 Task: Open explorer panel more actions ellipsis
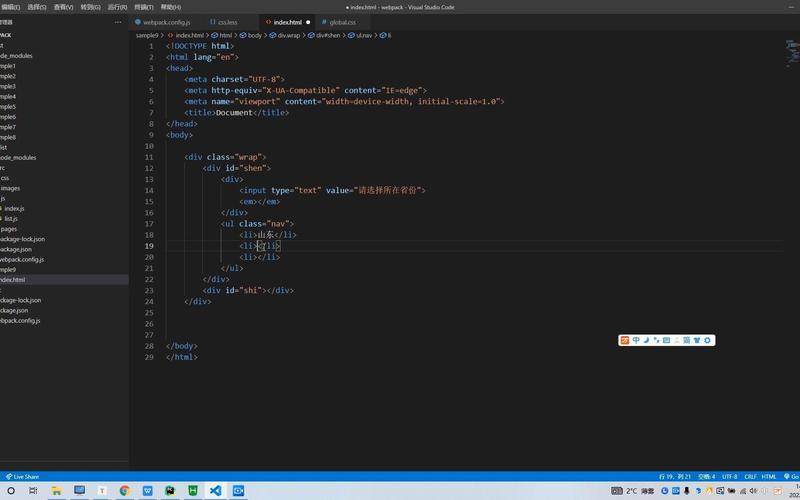point(118,22)
